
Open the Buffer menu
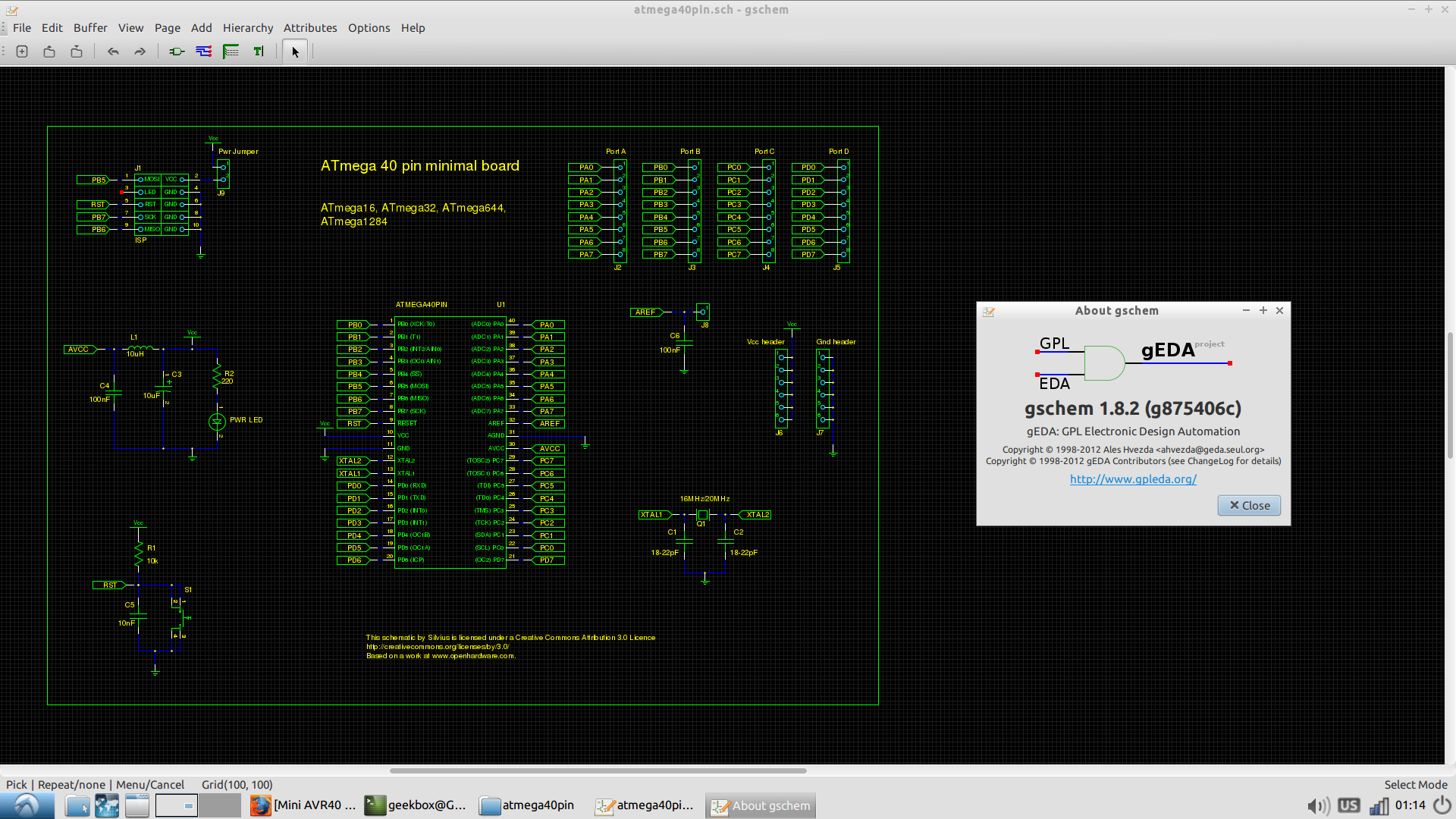coord(90,28)
